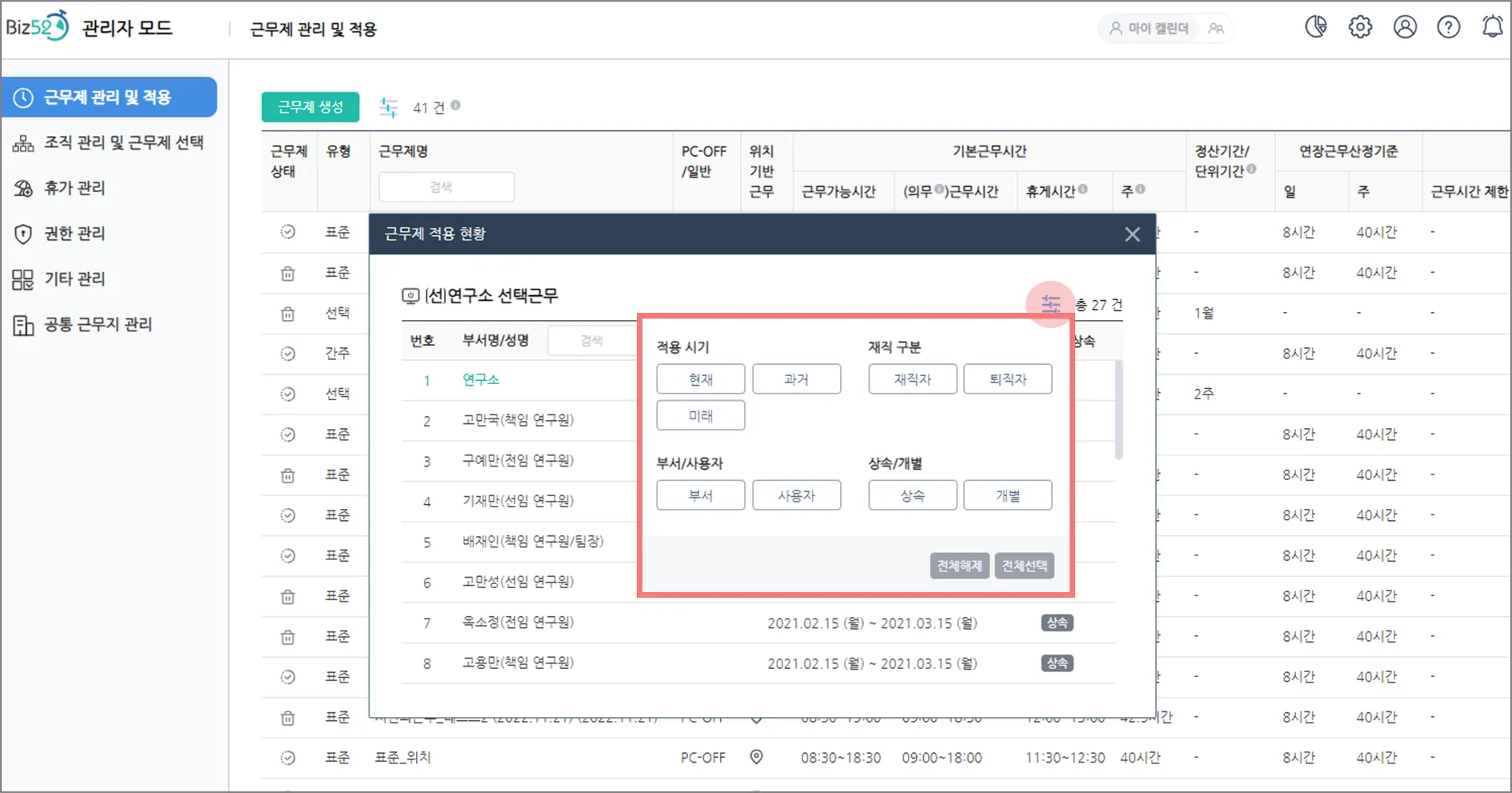
Task: Select the 옥소정(전임 연구원) row
Action: [758, 623]
